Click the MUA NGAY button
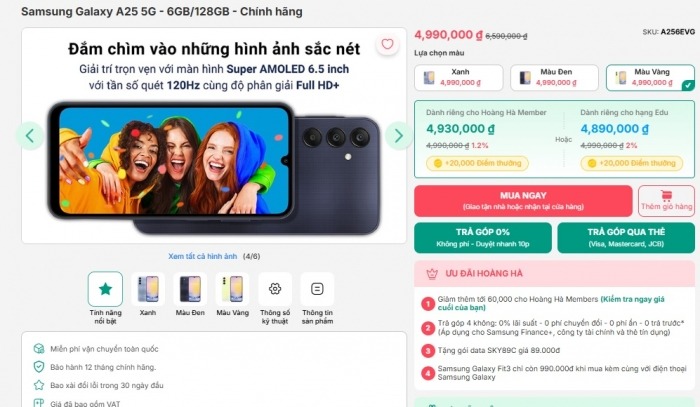This screenshot has width=700, height=407. tap(523, 201)
